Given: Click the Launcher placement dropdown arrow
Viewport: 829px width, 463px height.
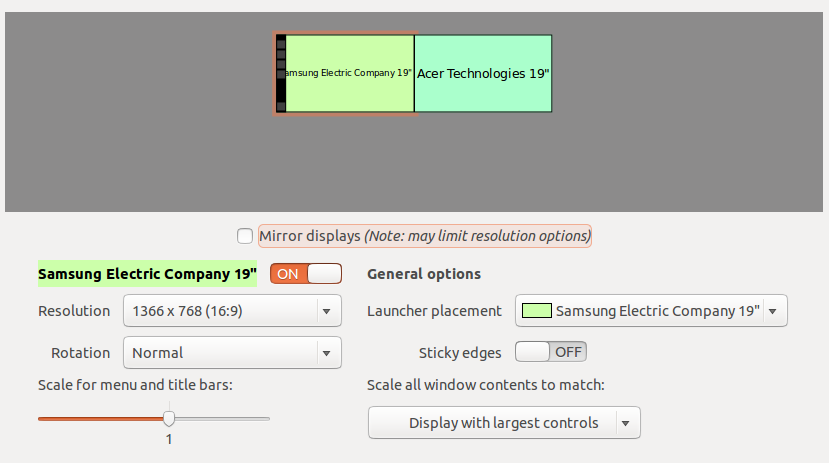Looking at the screenshot, I should point(773,311).
